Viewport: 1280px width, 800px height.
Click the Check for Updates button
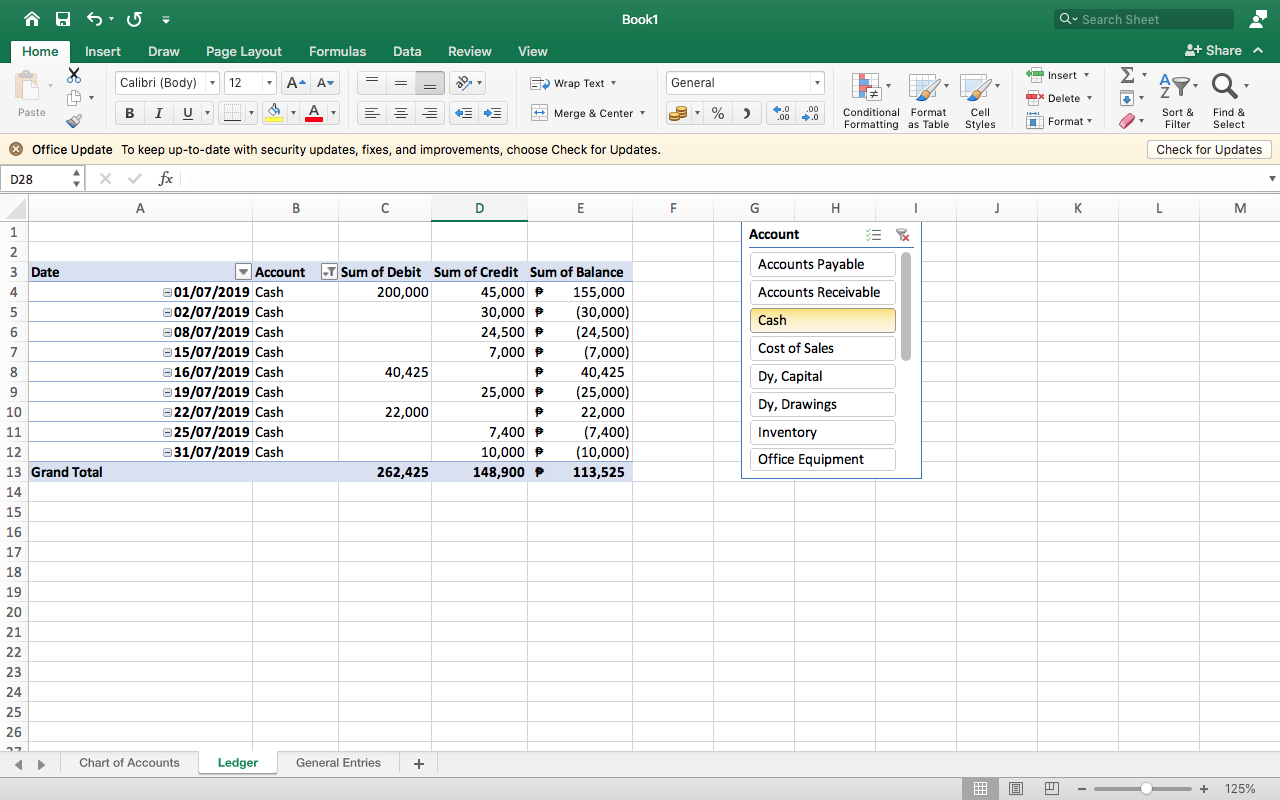(x=1209, y=150)
